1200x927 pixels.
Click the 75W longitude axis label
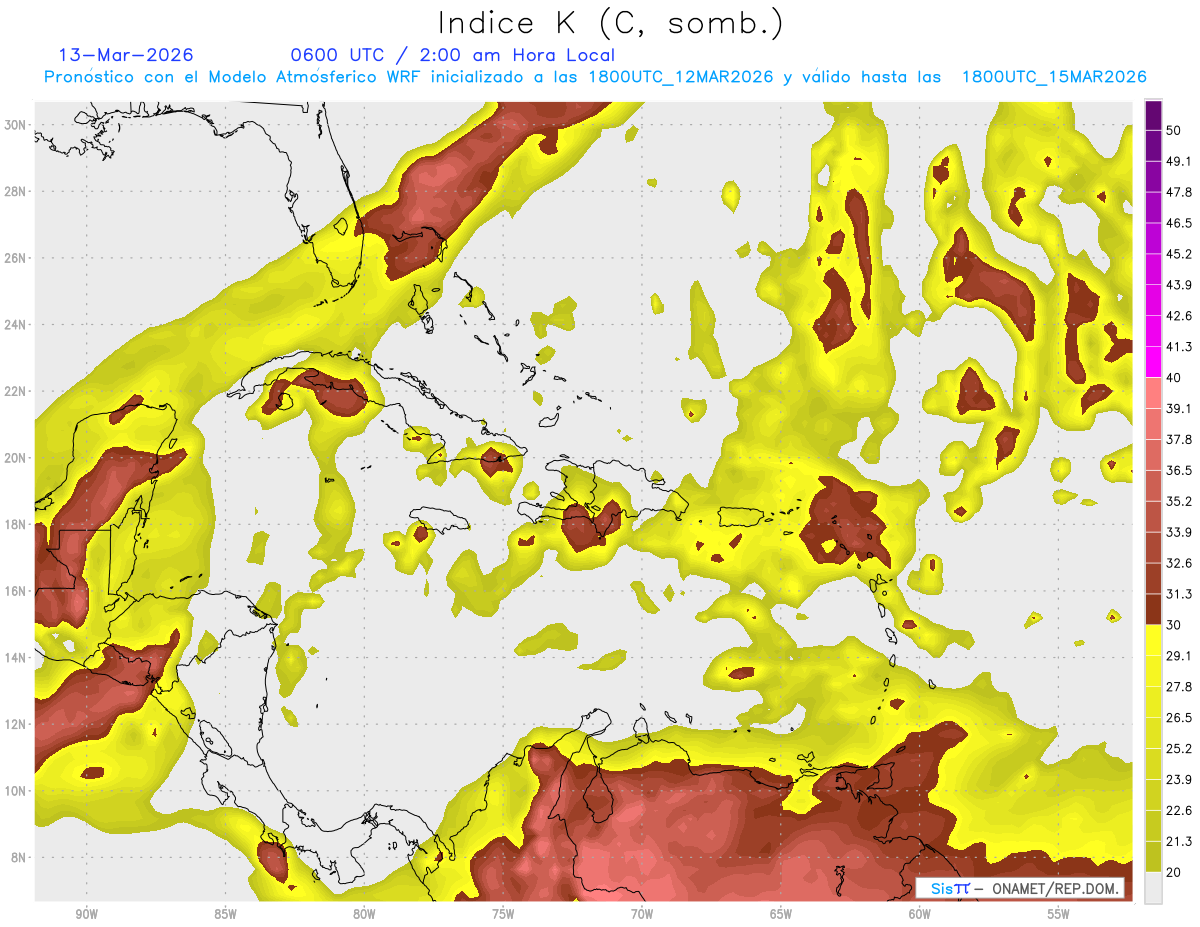503,914
